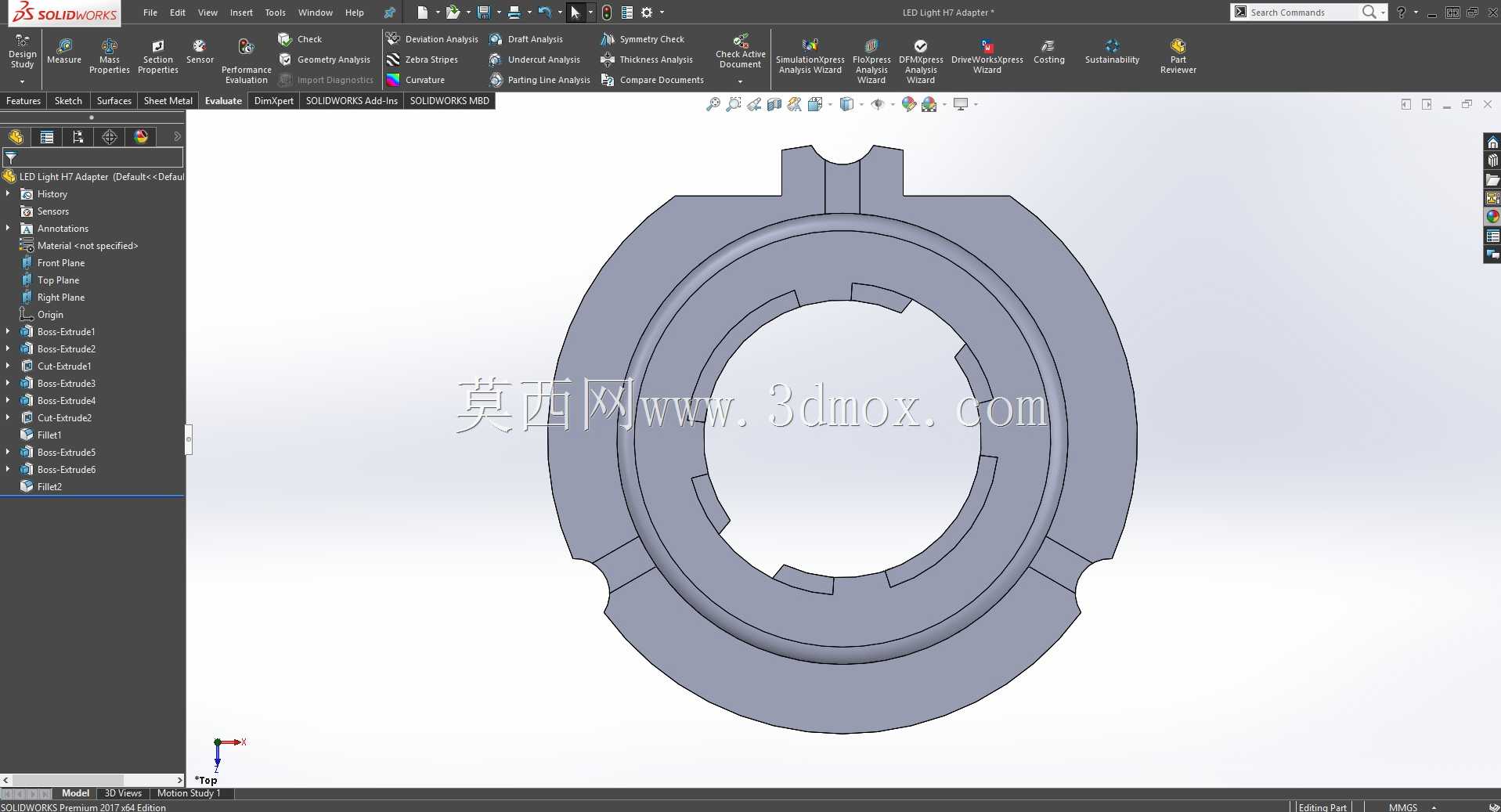The image size is (1501, 812).
Task: Open Compare Documents
Action: [652, 80]
